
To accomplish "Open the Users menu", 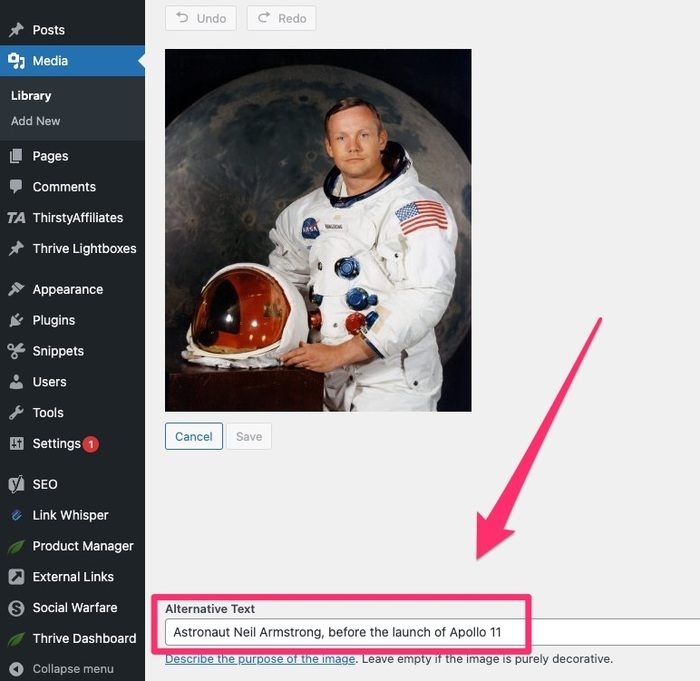I will pyautogui.click(x=72, y=382).
